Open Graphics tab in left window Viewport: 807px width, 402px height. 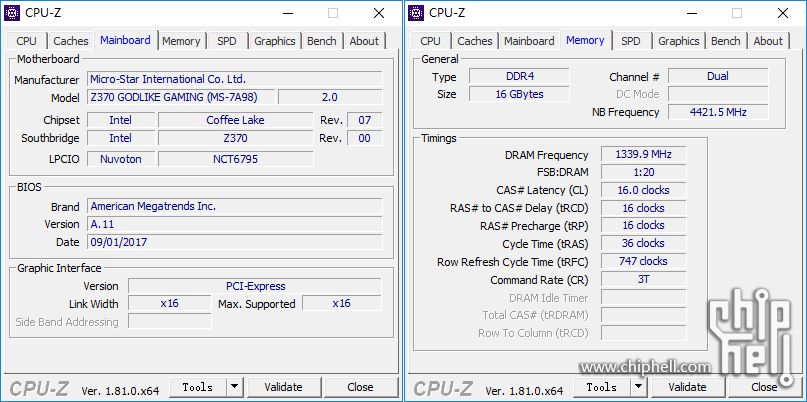(x=275, y=41)
